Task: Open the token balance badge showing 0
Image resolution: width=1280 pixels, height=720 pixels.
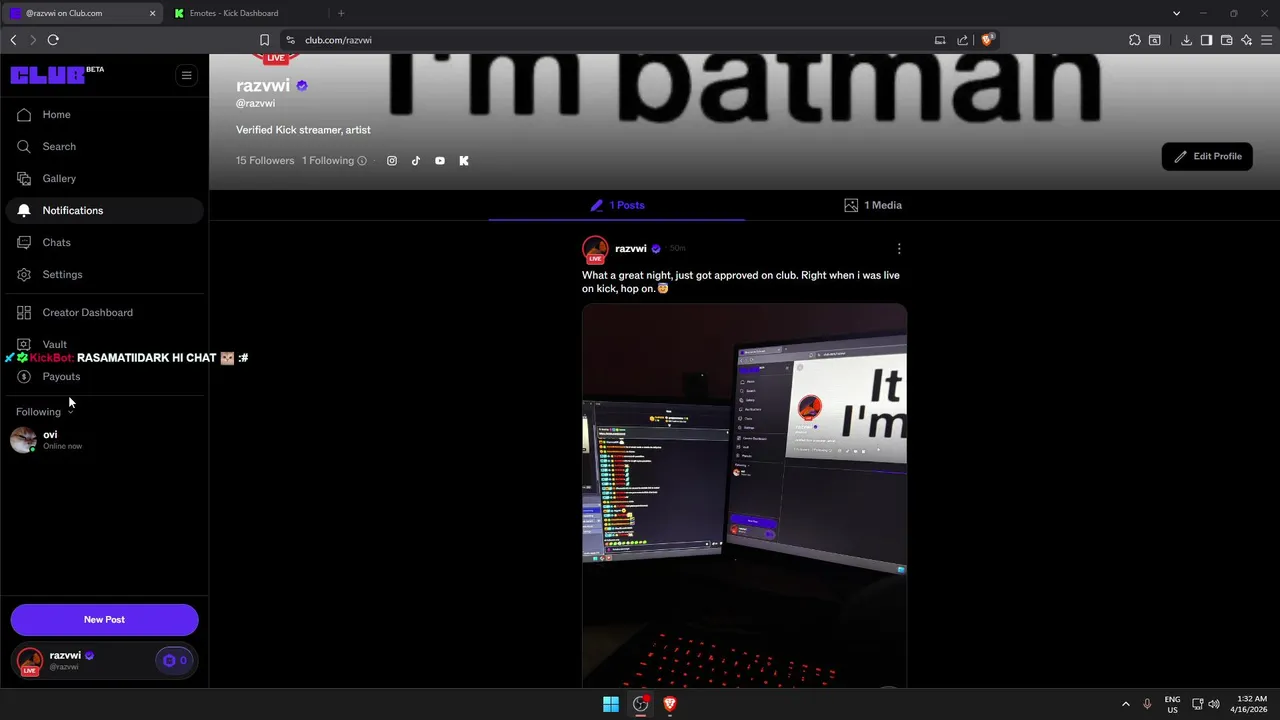Action: click(174, 661)
